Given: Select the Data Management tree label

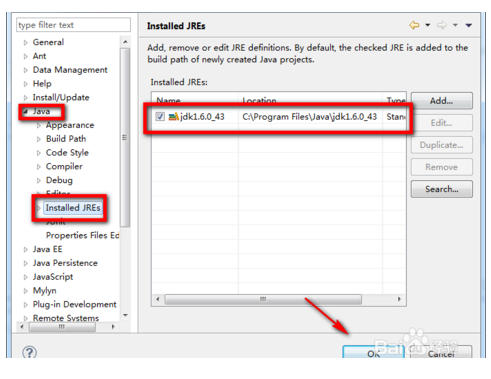Looking at the screenshot, I should click(x=70, y=70).
